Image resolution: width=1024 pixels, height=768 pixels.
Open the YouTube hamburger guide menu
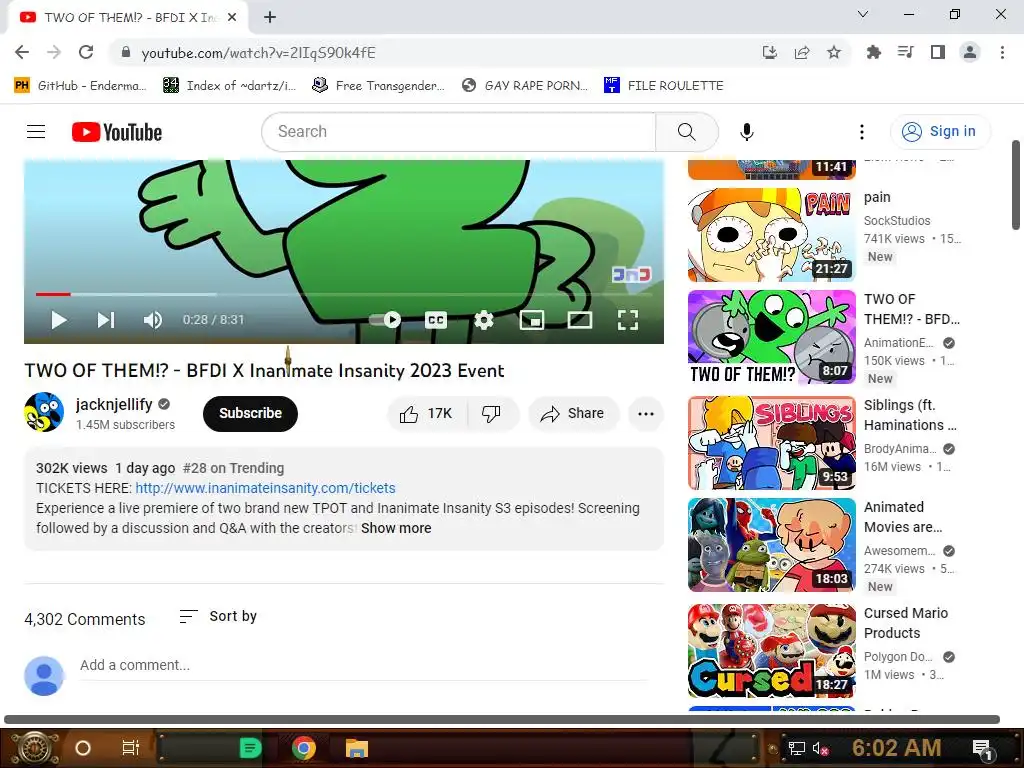(36, 132)
